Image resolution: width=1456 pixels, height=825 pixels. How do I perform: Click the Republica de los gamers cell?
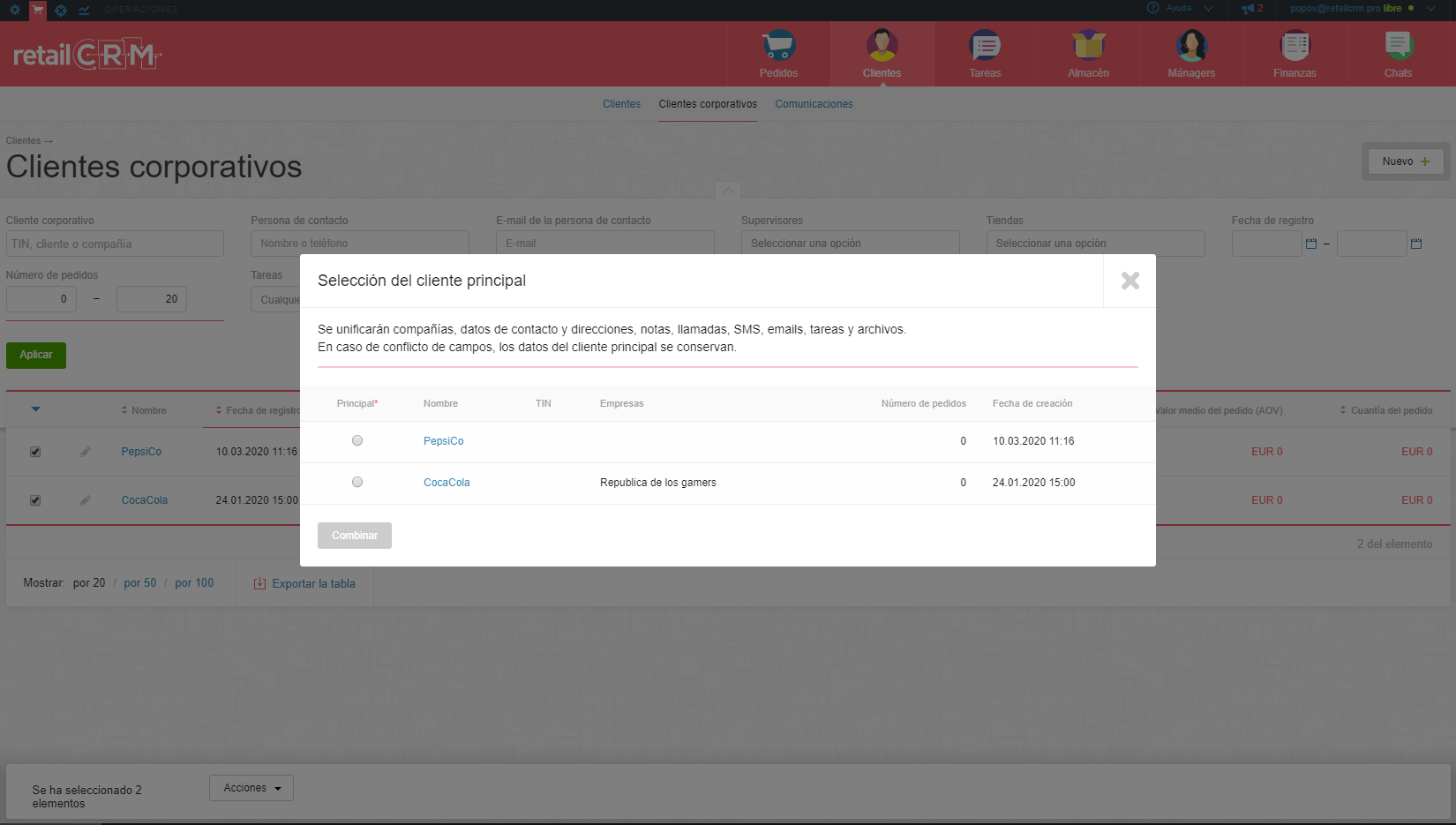point(658,483)
